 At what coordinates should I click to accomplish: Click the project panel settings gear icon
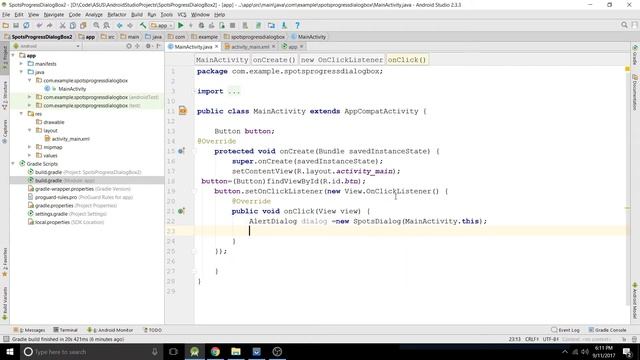pyautogui.click(x=148, y=46)
